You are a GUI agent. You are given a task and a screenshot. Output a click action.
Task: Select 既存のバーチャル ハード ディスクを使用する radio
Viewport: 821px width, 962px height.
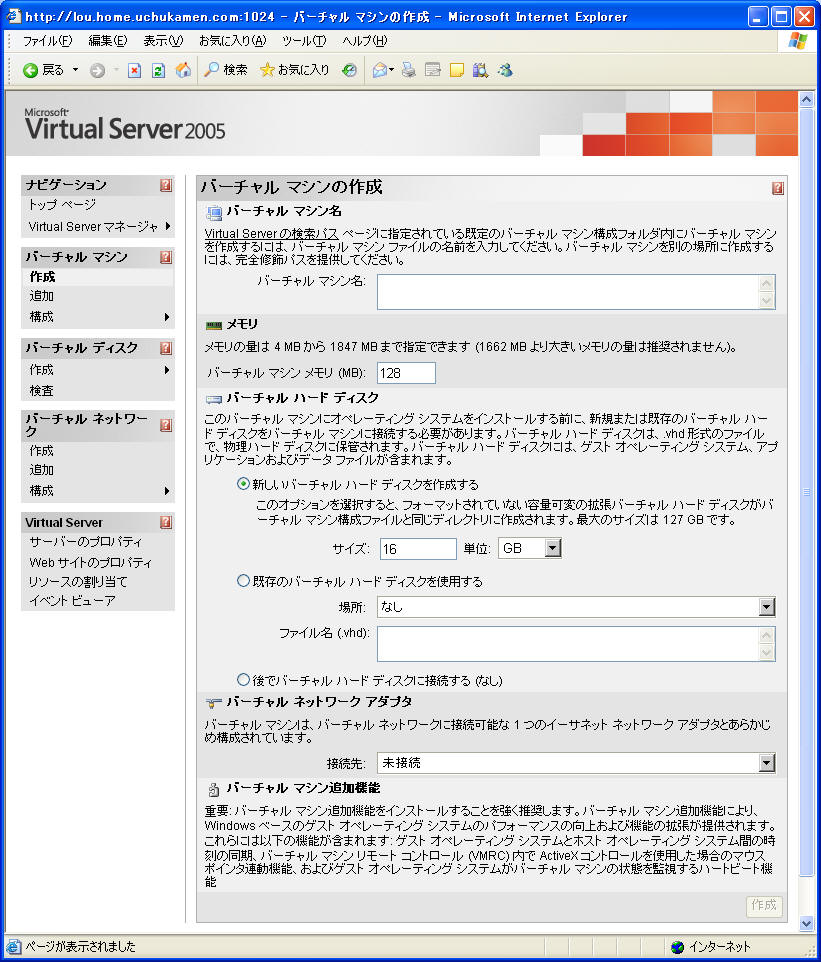coord(243,580)
